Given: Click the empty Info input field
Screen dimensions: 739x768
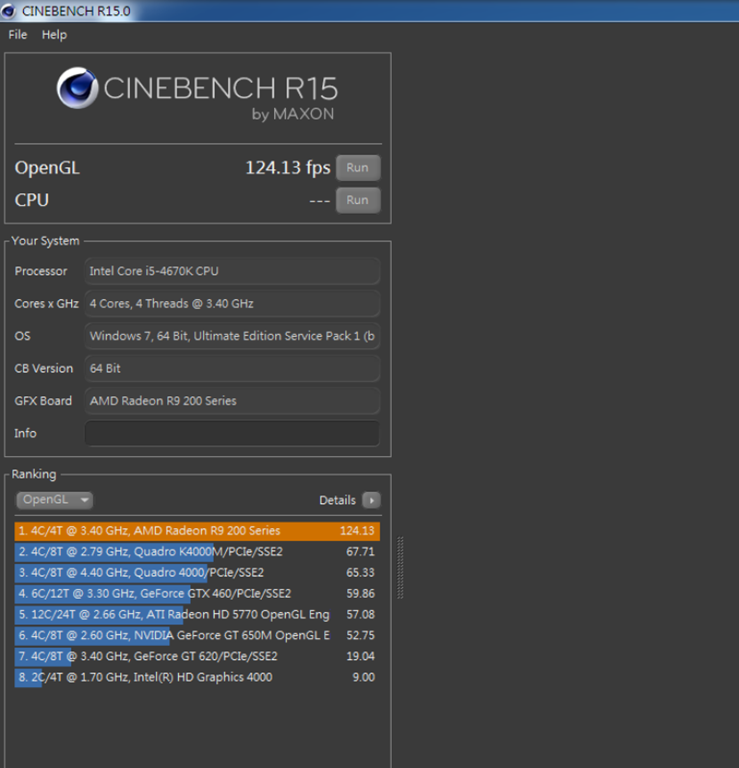Looking at the screenshot, I should [232, 433].
